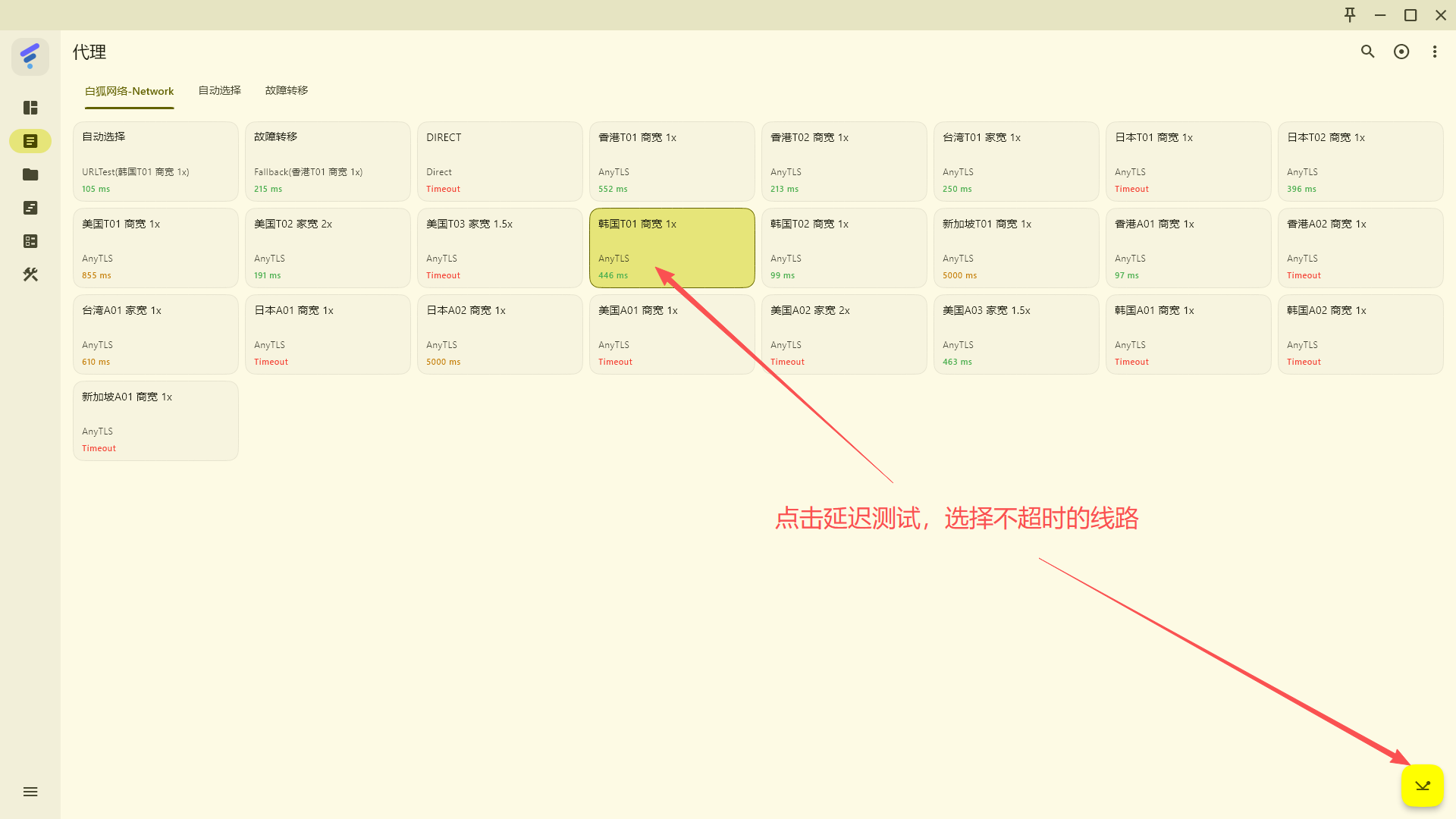Open the dashboard icon in sidebar

[x=30, y=108]
